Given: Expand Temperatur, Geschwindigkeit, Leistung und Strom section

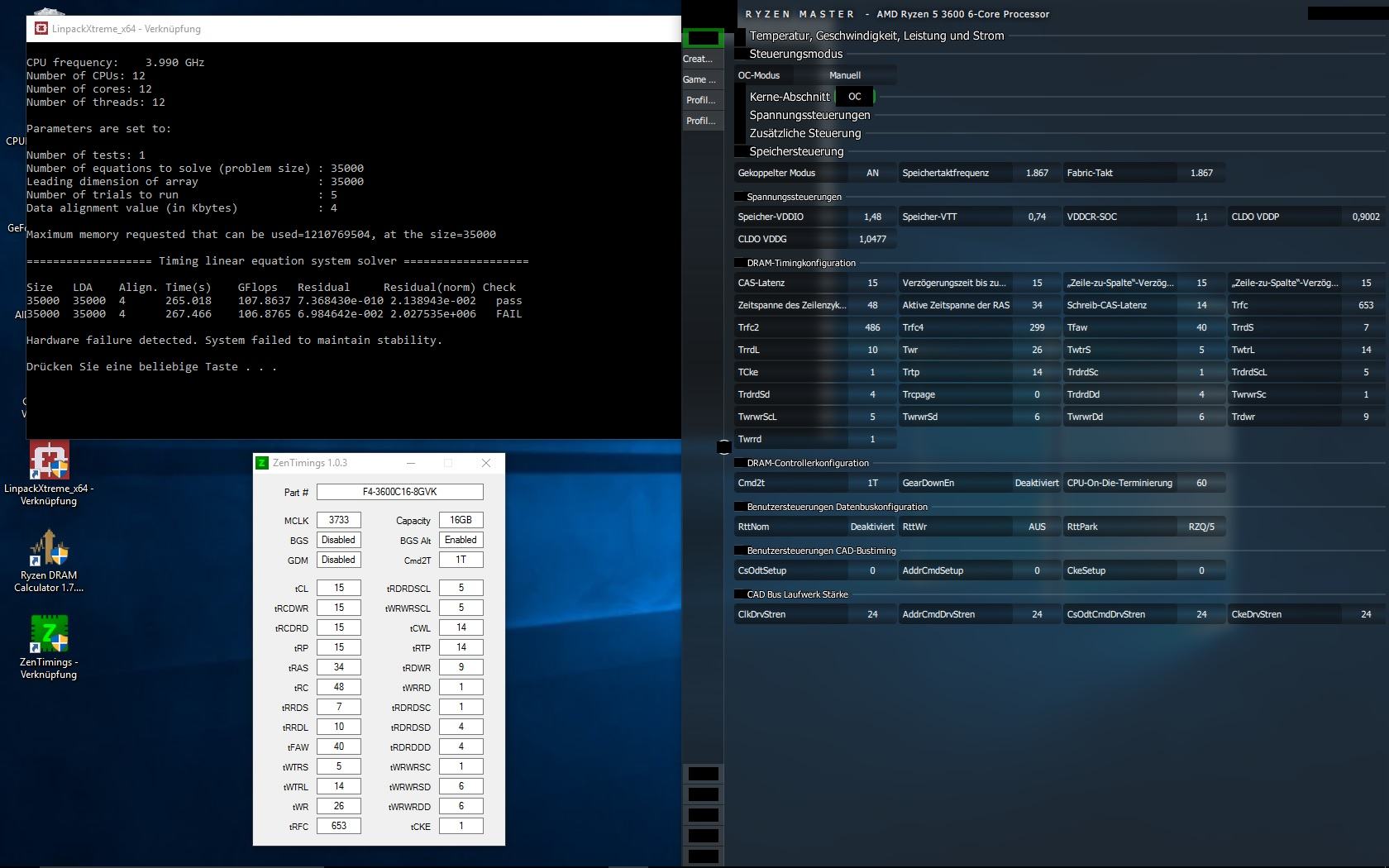Looking at the screenshot, I should (876, 36).
